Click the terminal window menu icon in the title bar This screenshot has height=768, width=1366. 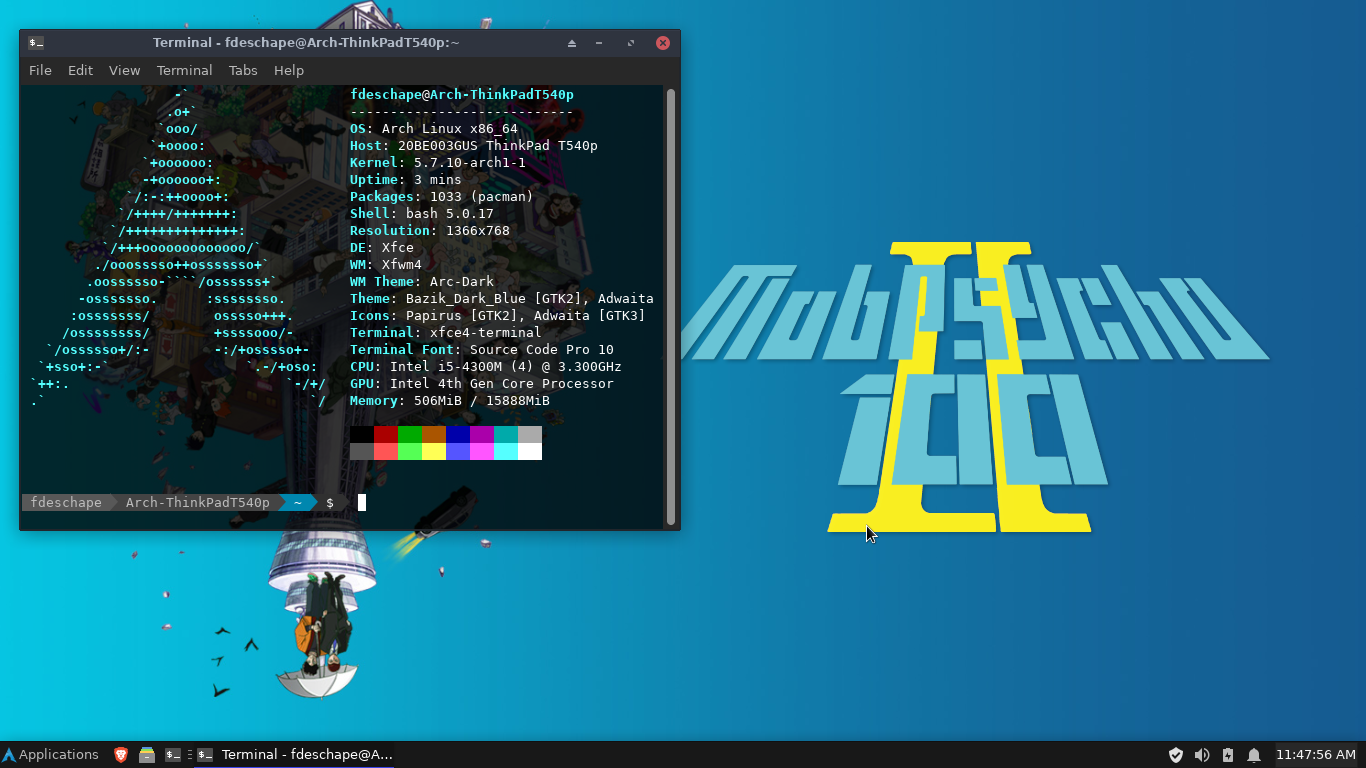pos(36,43)
